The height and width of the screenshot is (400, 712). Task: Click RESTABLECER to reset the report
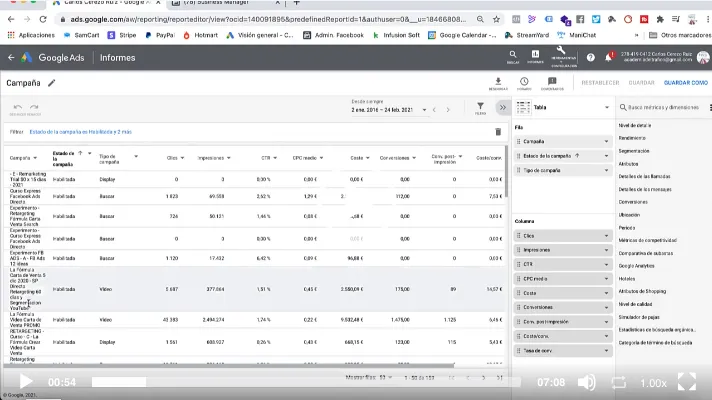coord(600,83)
